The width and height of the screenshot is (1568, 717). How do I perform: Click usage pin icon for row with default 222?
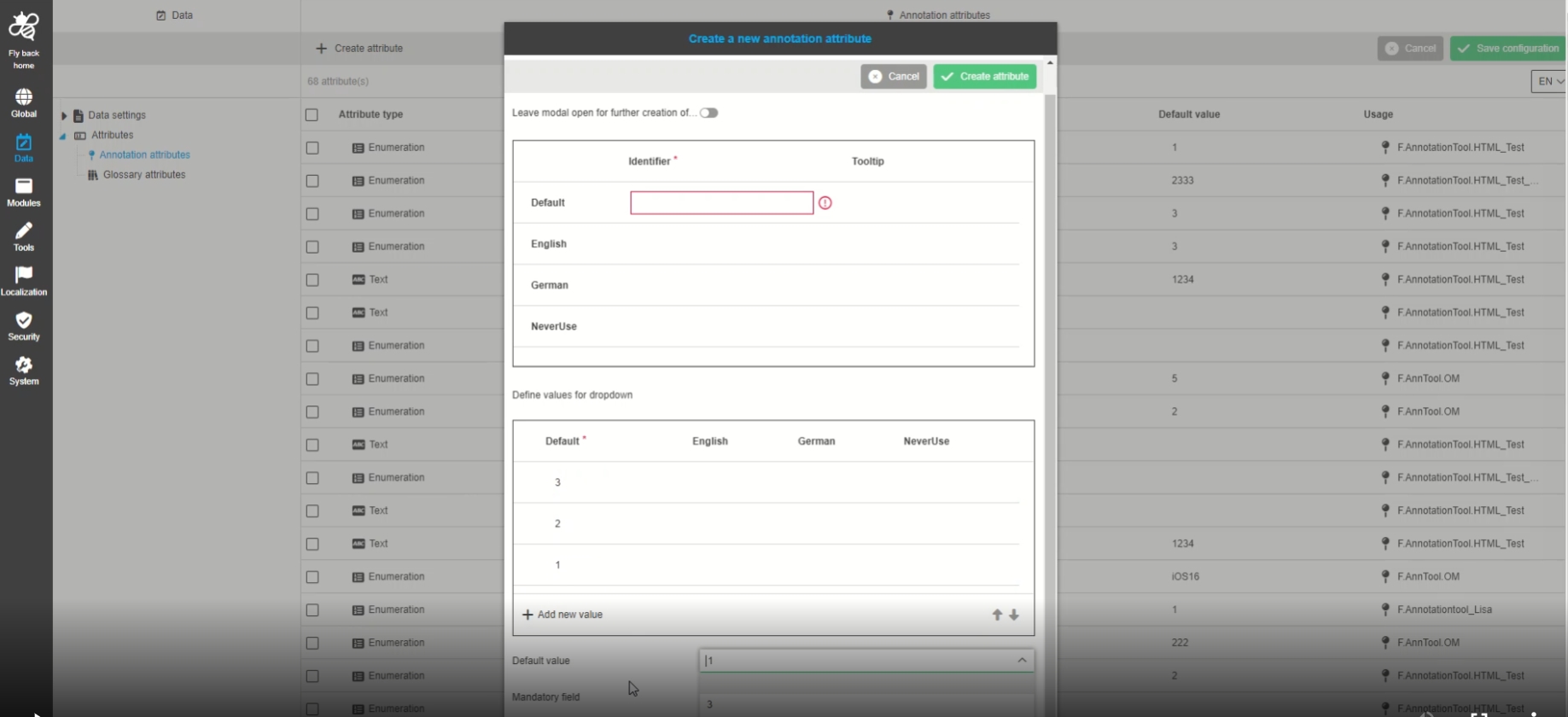[1385, 643]
